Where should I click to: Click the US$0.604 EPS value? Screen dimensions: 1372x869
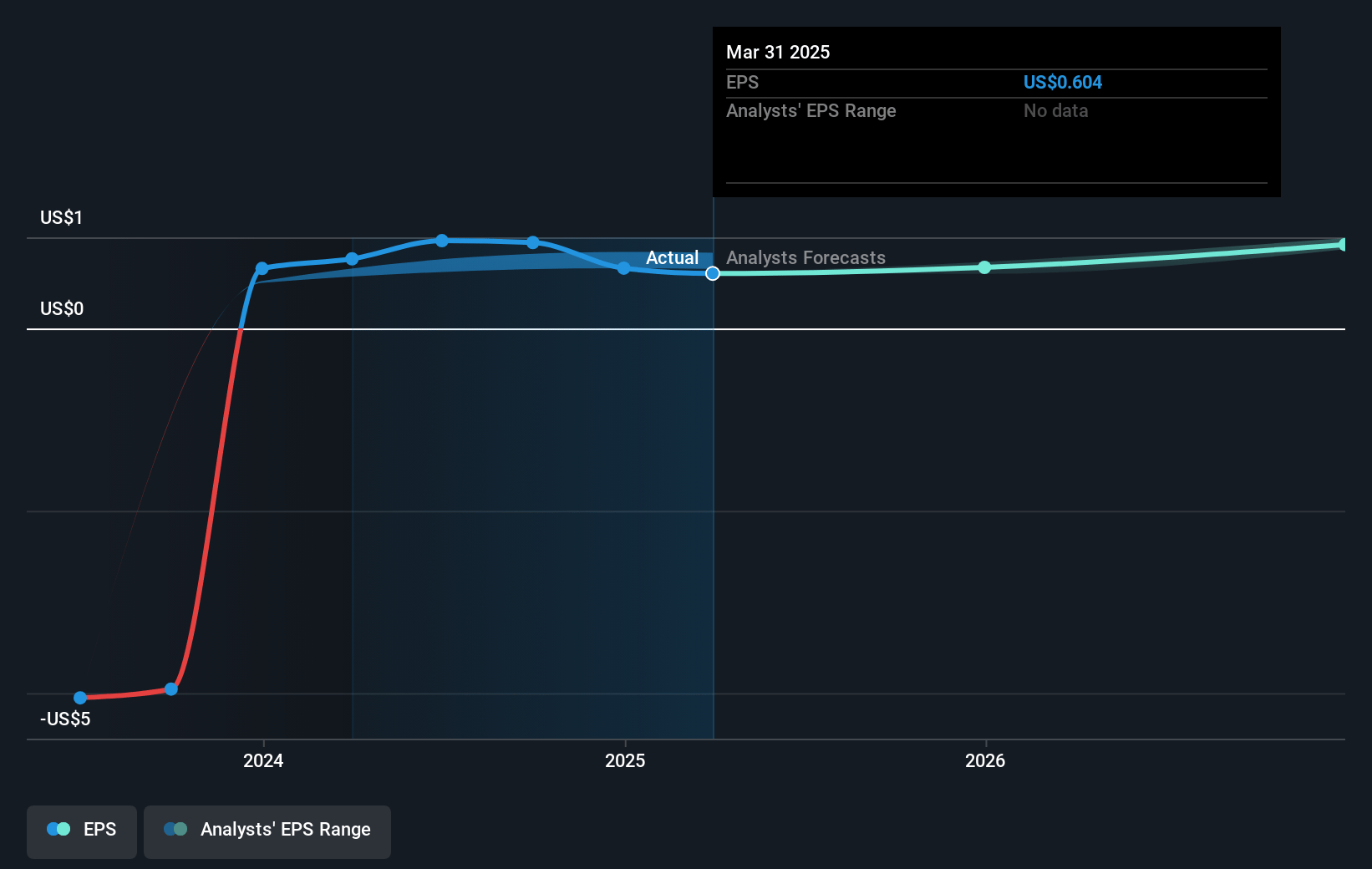click(x=1063, y=82)
